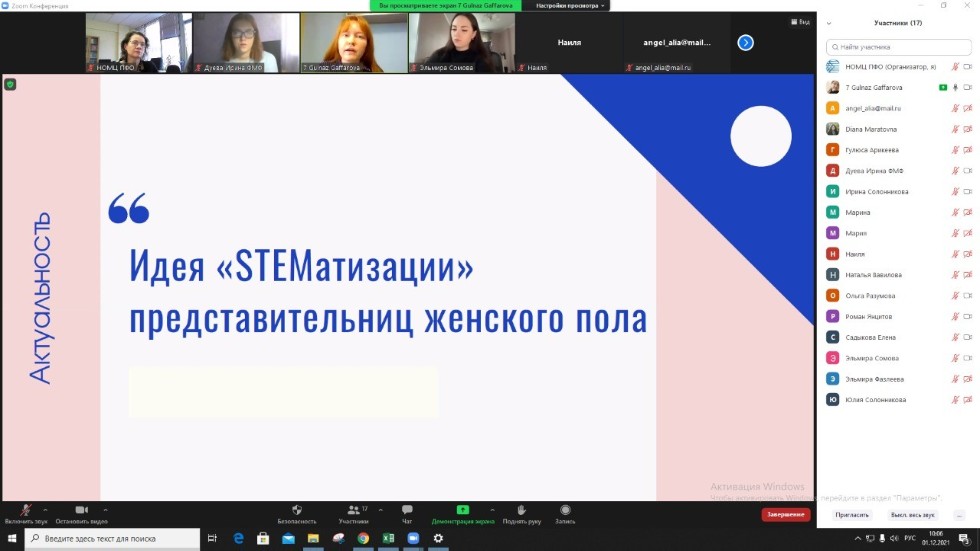The image size is (980, 551).
Task: Click the Invite button below participants
Action: tap(852, 515)
